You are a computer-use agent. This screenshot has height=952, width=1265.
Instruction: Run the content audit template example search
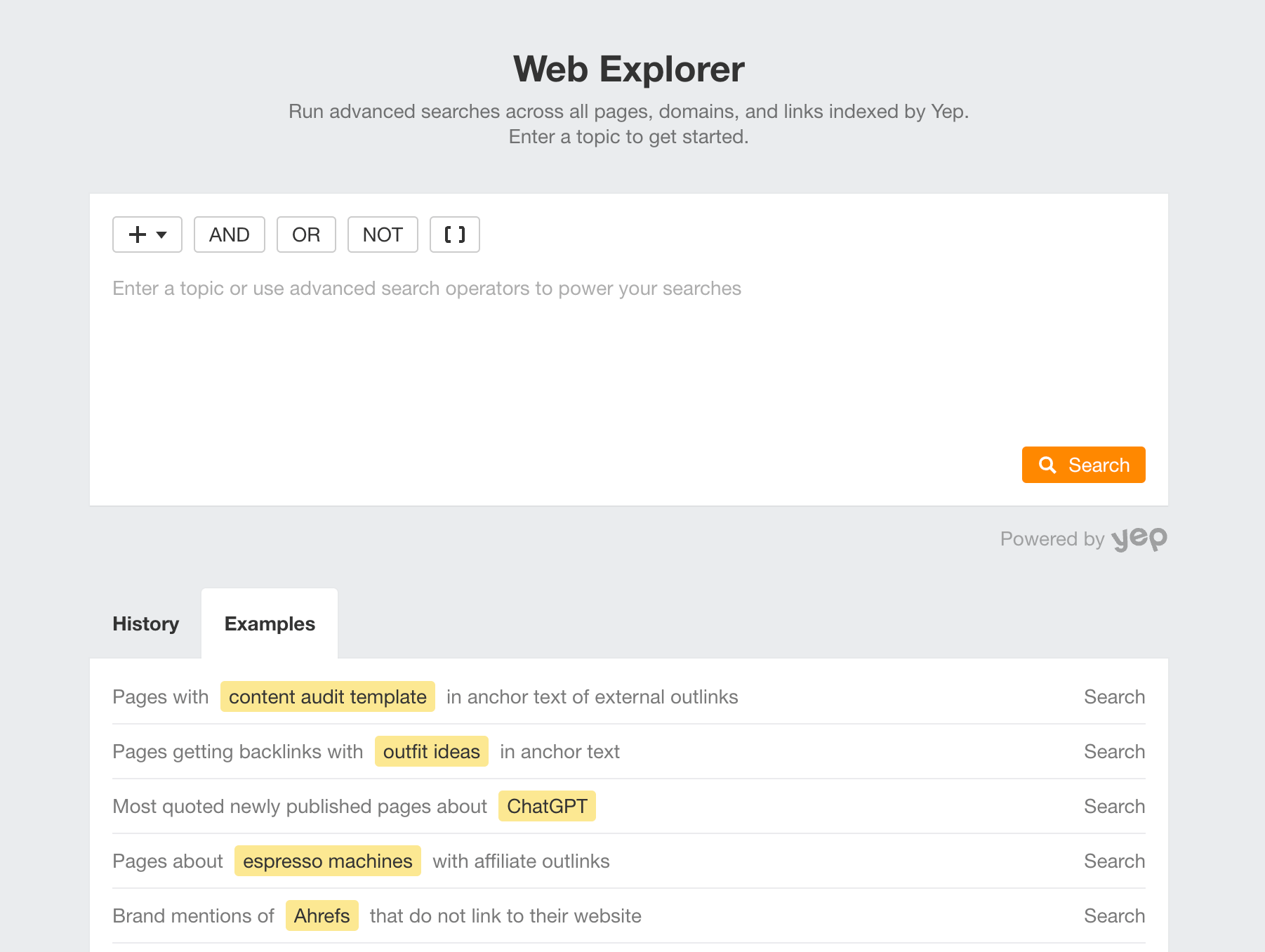coord(1114,696)
